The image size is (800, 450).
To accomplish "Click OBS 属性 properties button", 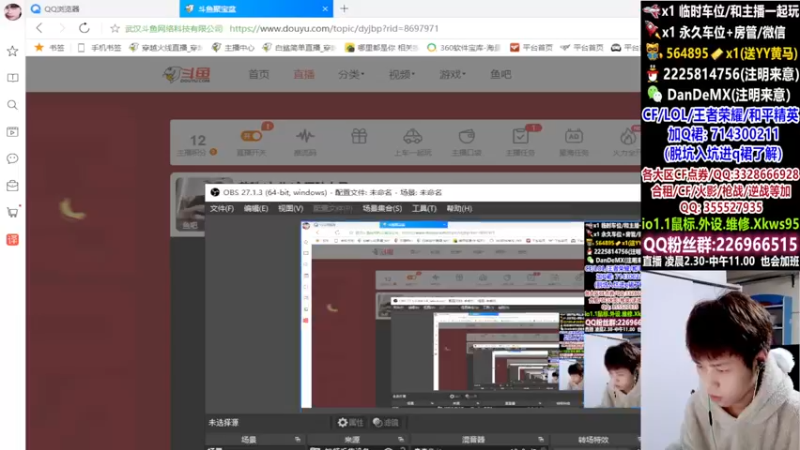I will 350,422.
